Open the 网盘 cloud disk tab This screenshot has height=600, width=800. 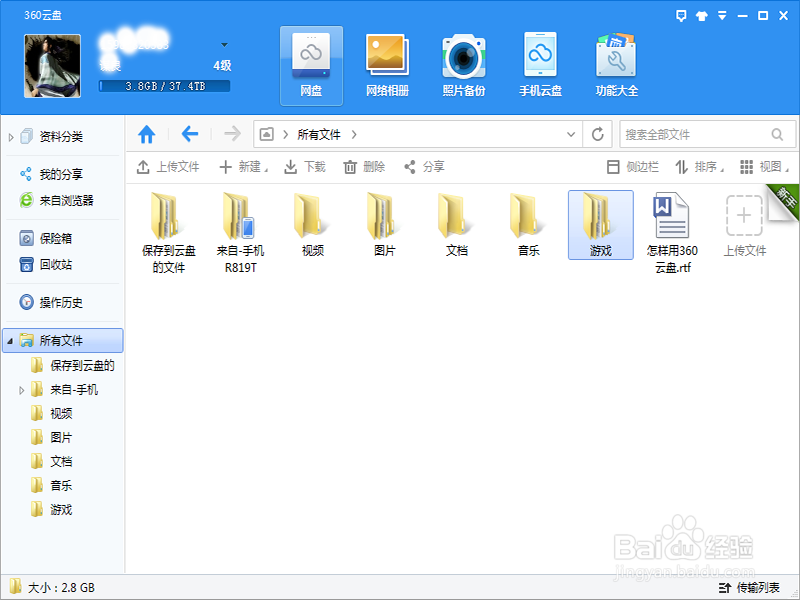pyautogui.click(x=311, y=66)
